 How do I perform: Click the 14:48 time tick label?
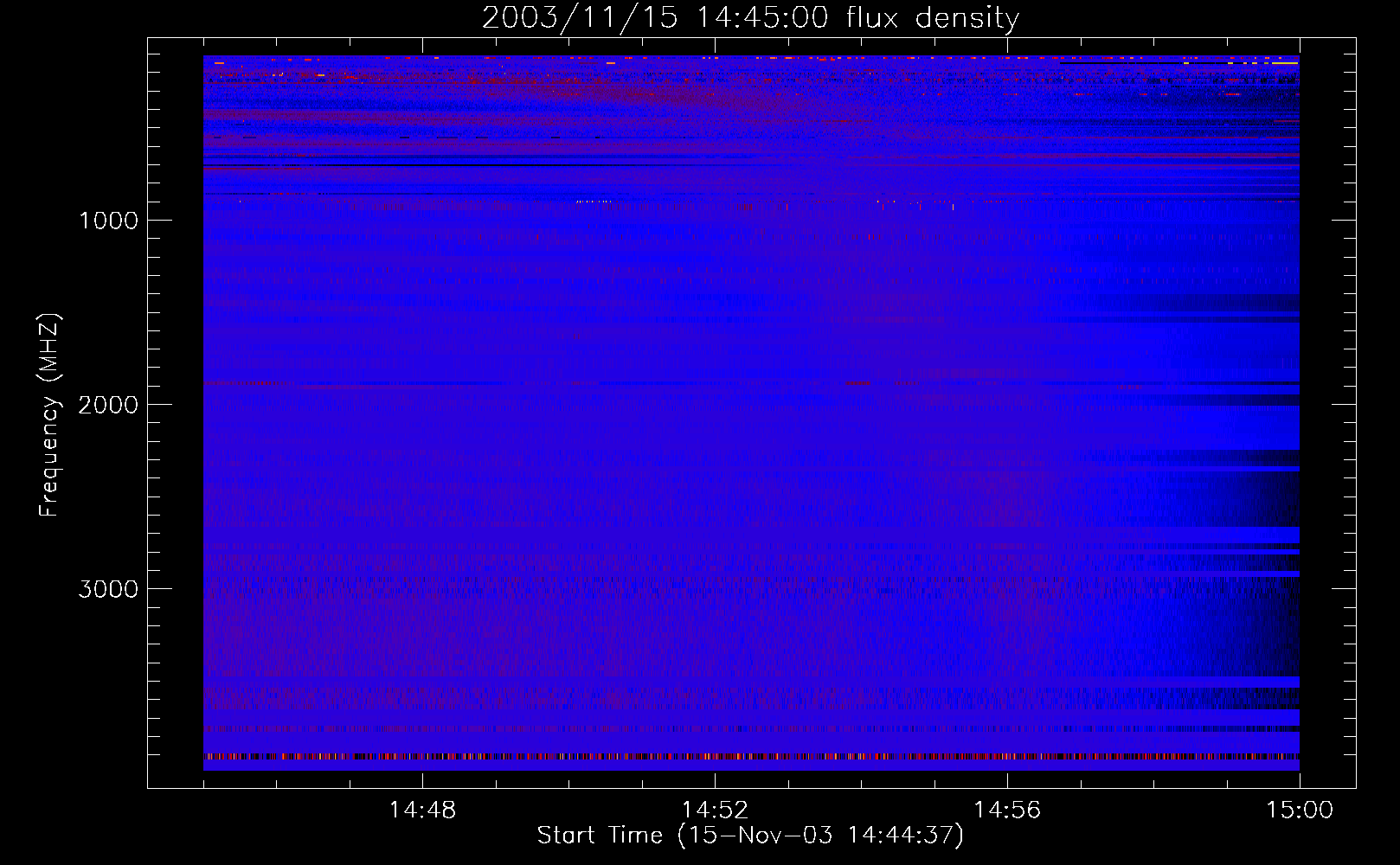tap(422, 811)
